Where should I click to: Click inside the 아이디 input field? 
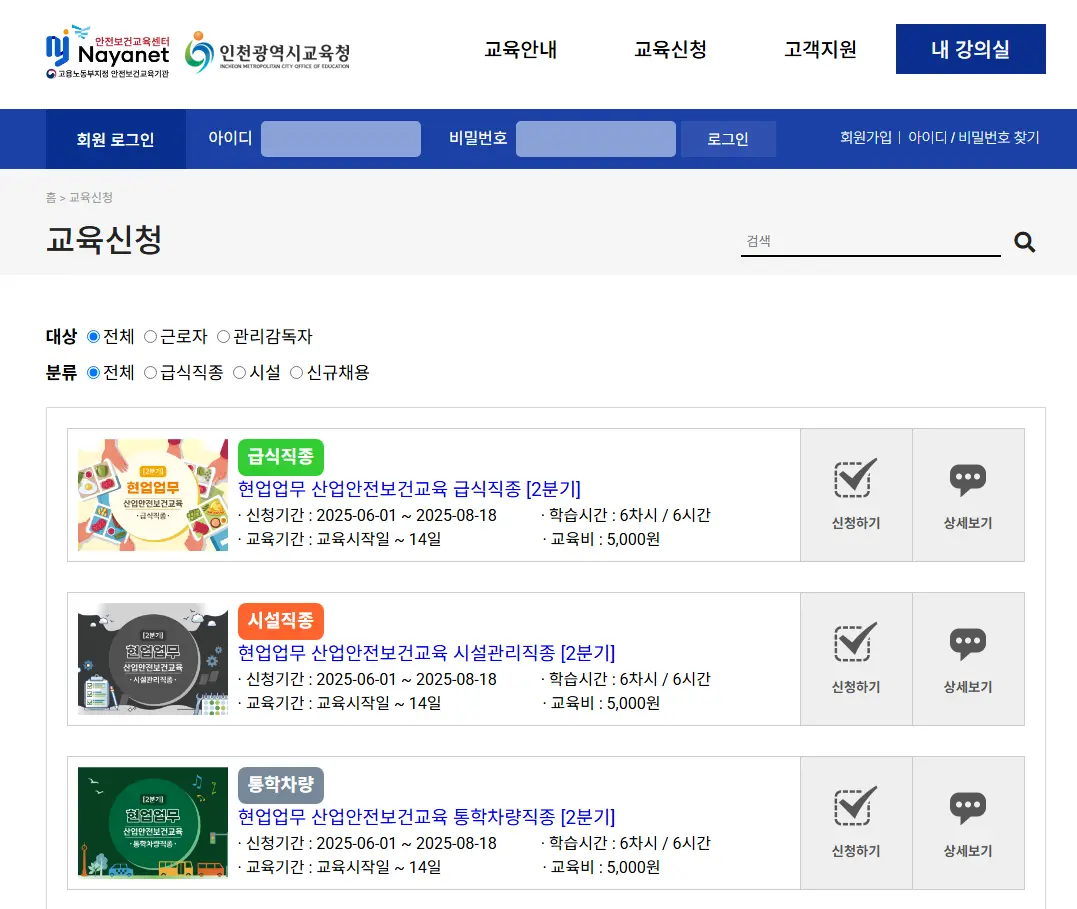click(x=340, y=139)
